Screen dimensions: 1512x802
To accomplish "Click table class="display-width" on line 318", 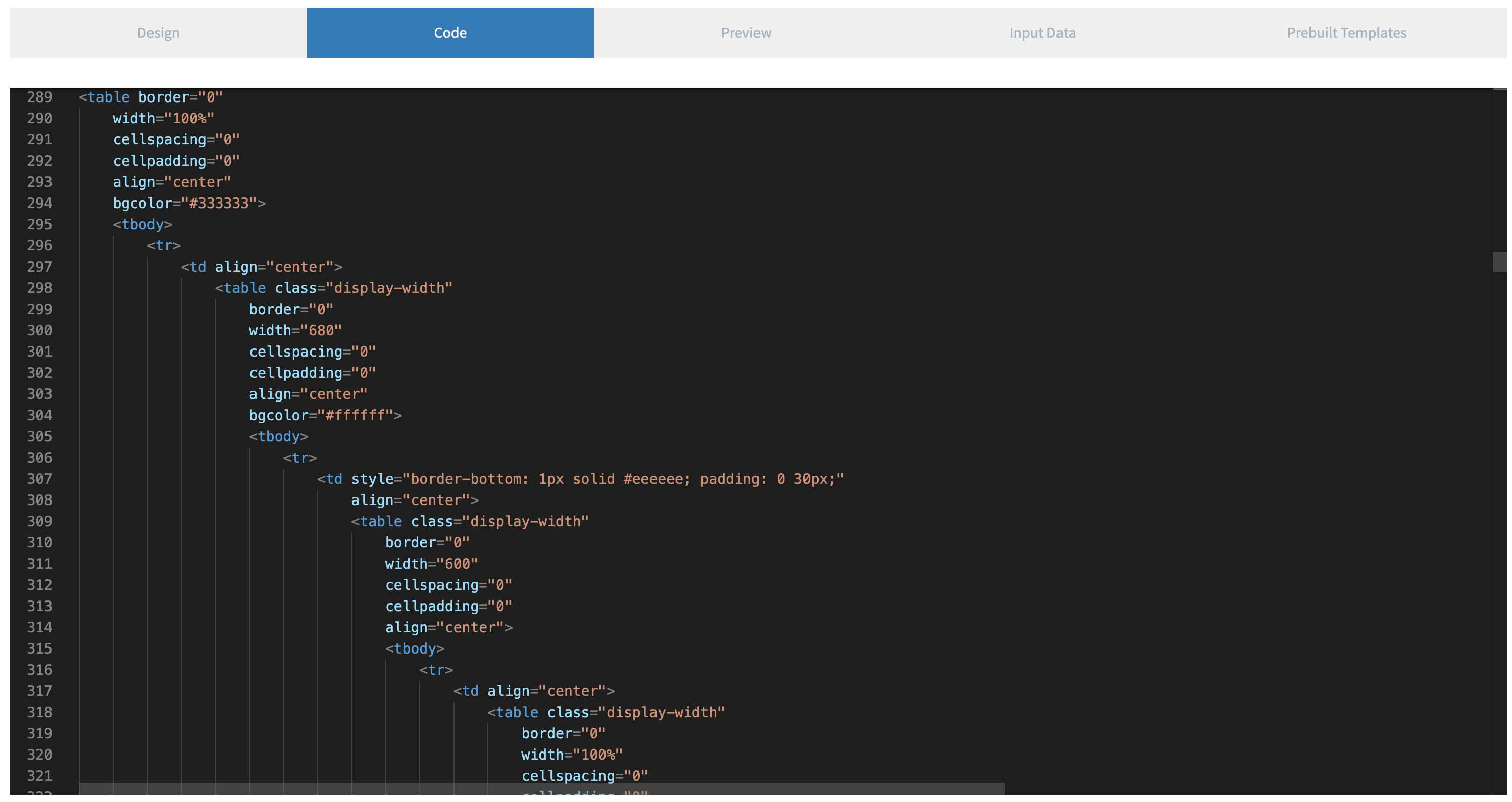I will (x=607, y=712).
